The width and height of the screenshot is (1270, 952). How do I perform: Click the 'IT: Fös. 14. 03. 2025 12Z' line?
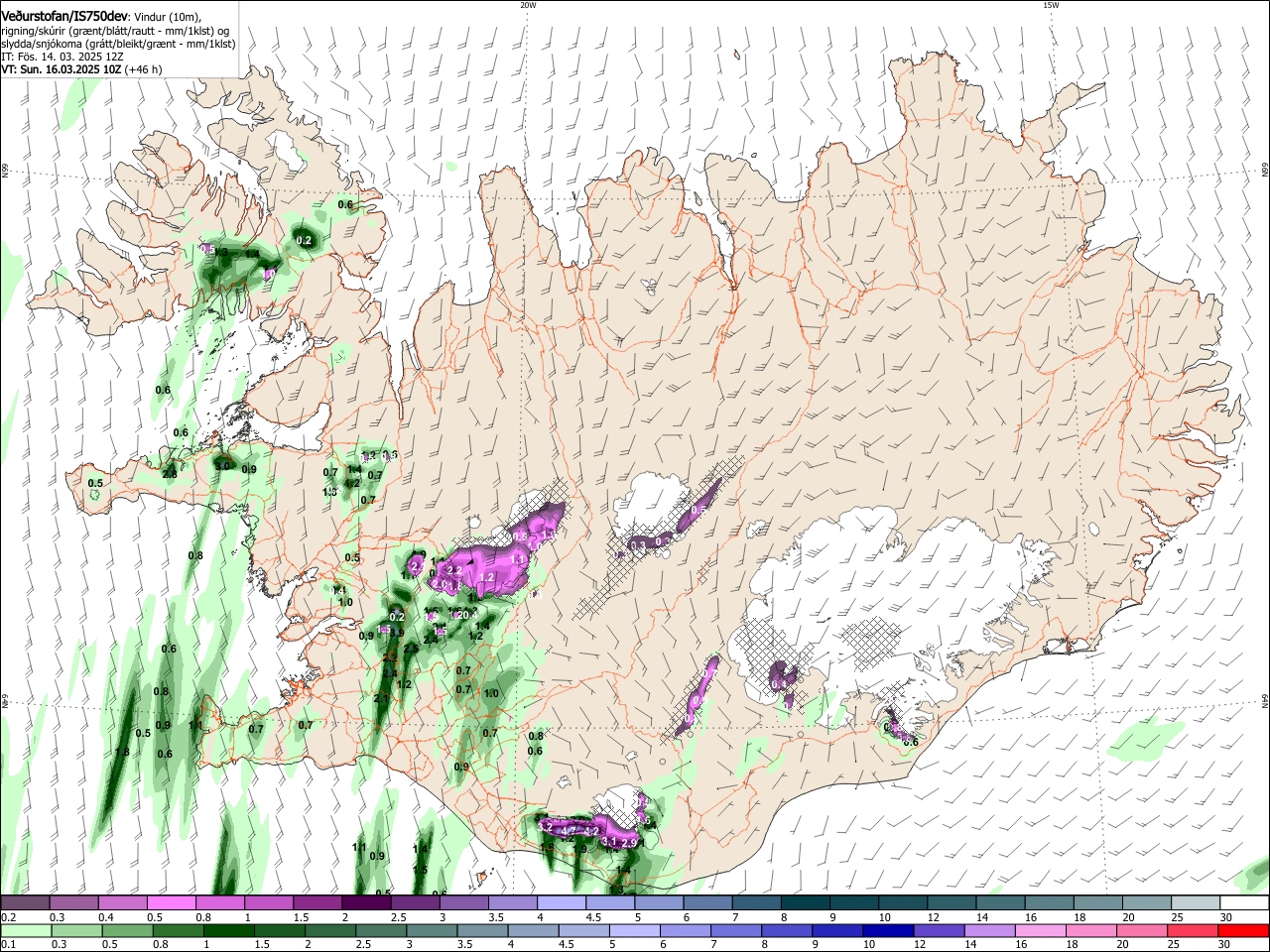click(63, 57)
